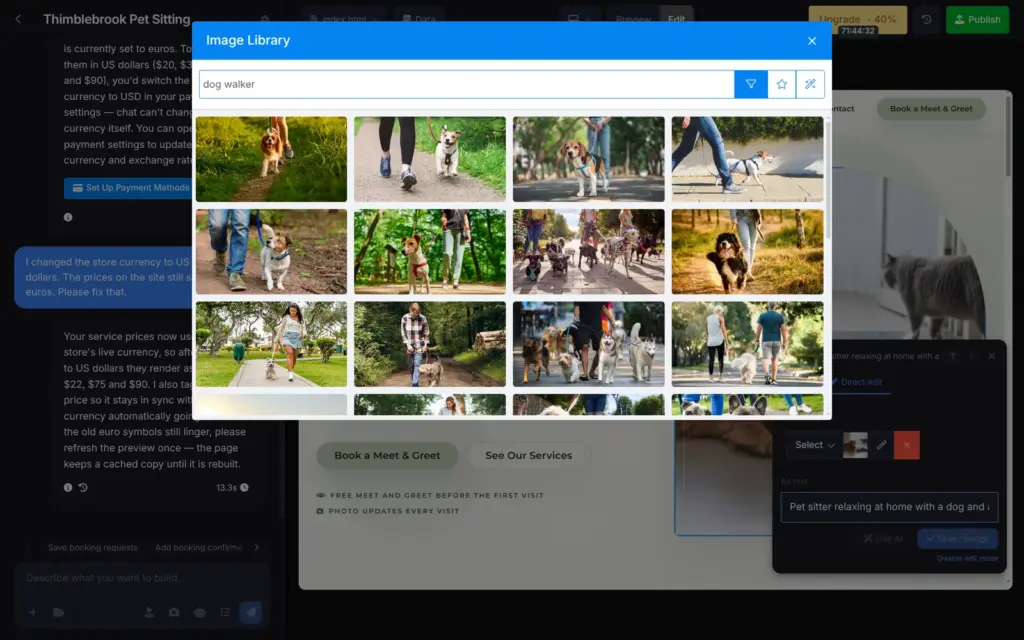The width and height of the screenshot is (1024, 640).
Task: Click the info icon below Set Up Payment Methods
Action: (68, 217)
